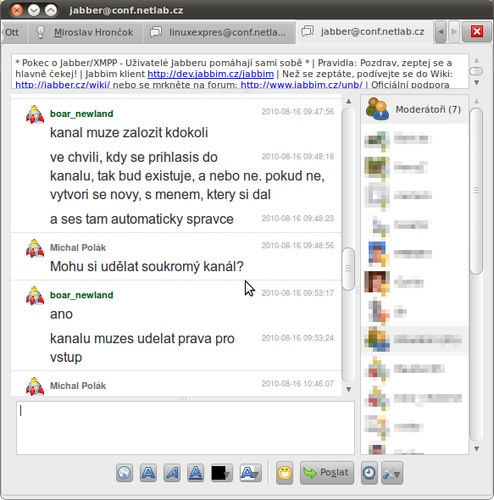Open the tools settings dropdown

(x=392, y=473)
